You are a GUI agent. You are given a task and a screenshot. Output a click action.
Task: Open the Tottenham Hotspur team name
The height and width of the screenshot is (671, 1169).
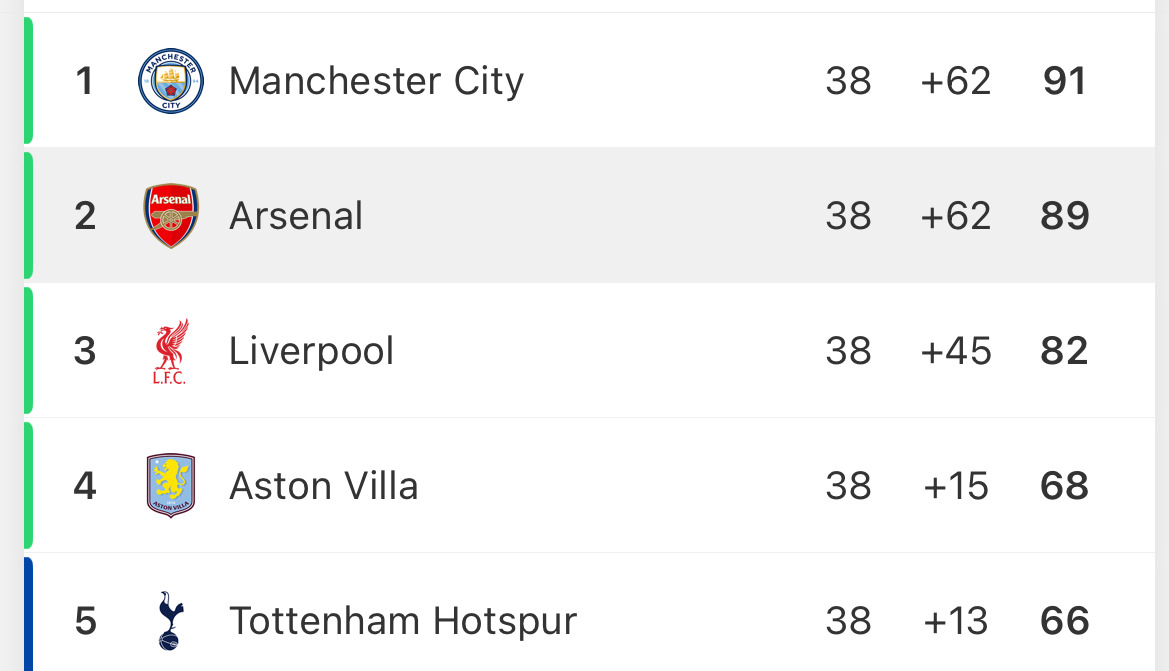403,621
